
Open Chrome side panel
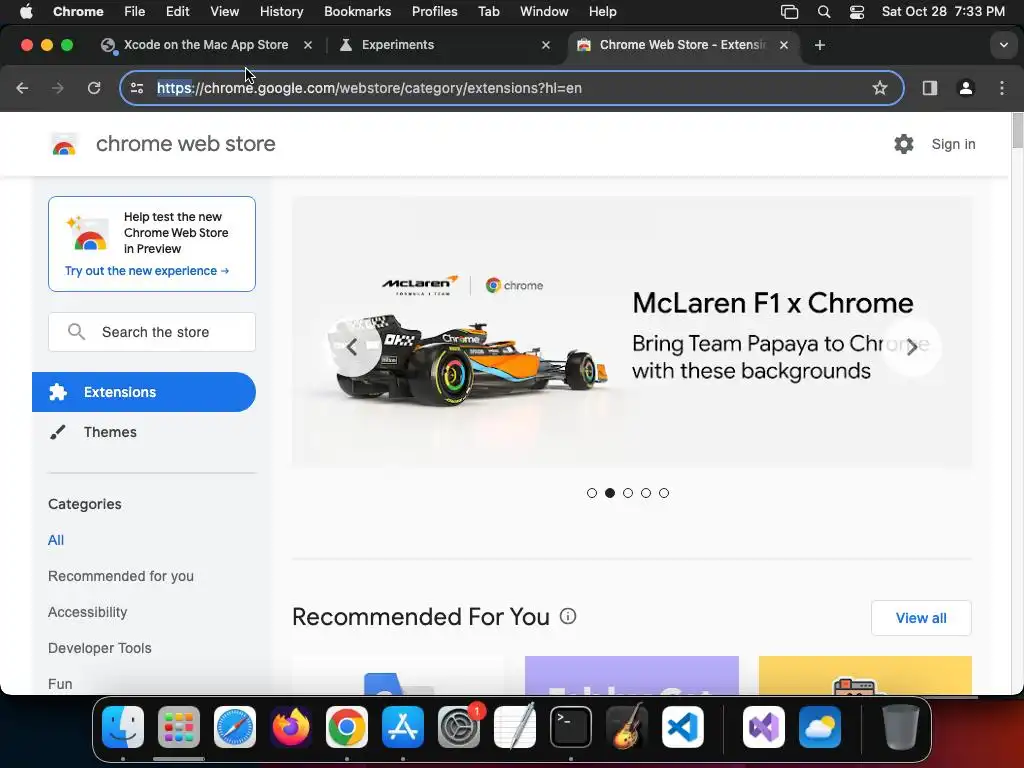click(x=930, y=88)
